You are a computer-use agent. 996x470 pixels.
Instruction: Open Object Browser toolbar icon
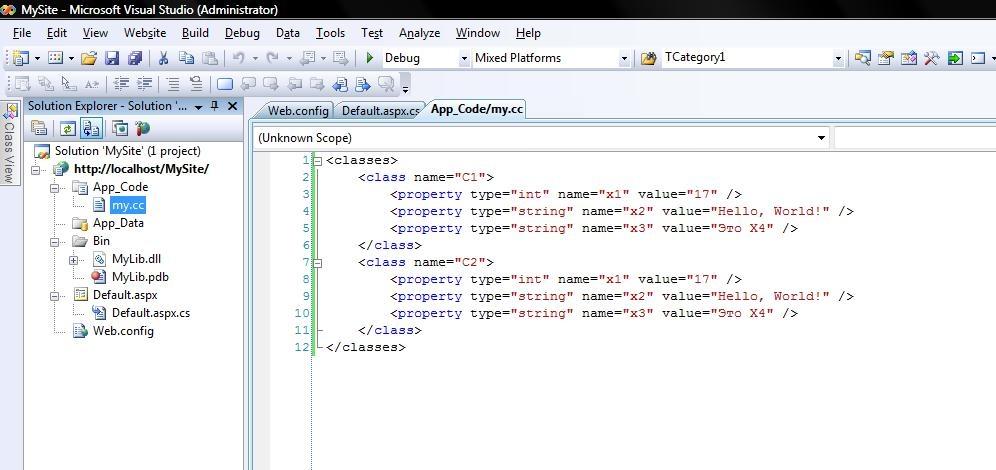pyautogui.click(x=908, y=58)
